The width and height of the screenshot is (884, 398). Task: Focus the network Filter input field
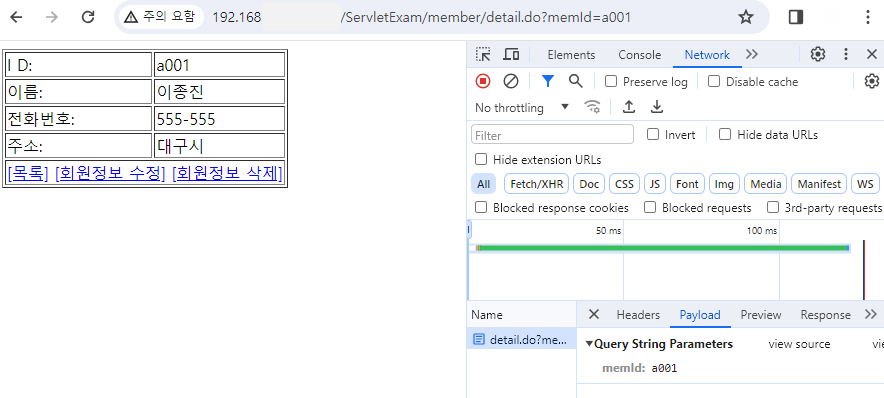(552, 134)
